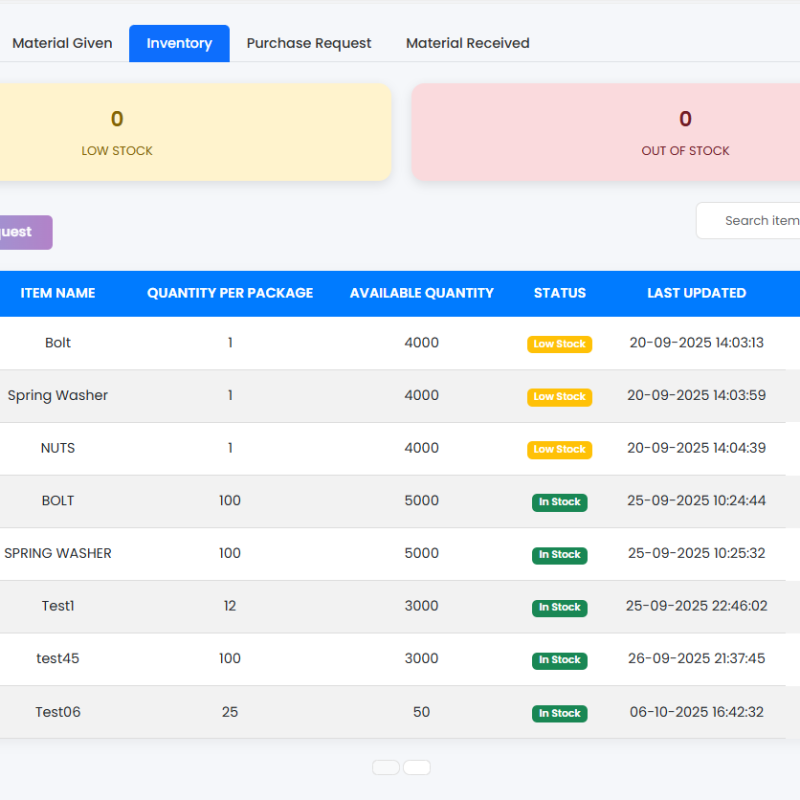Select the lowercase Bolt item name
800x800 pixels.
pos(58,343)
